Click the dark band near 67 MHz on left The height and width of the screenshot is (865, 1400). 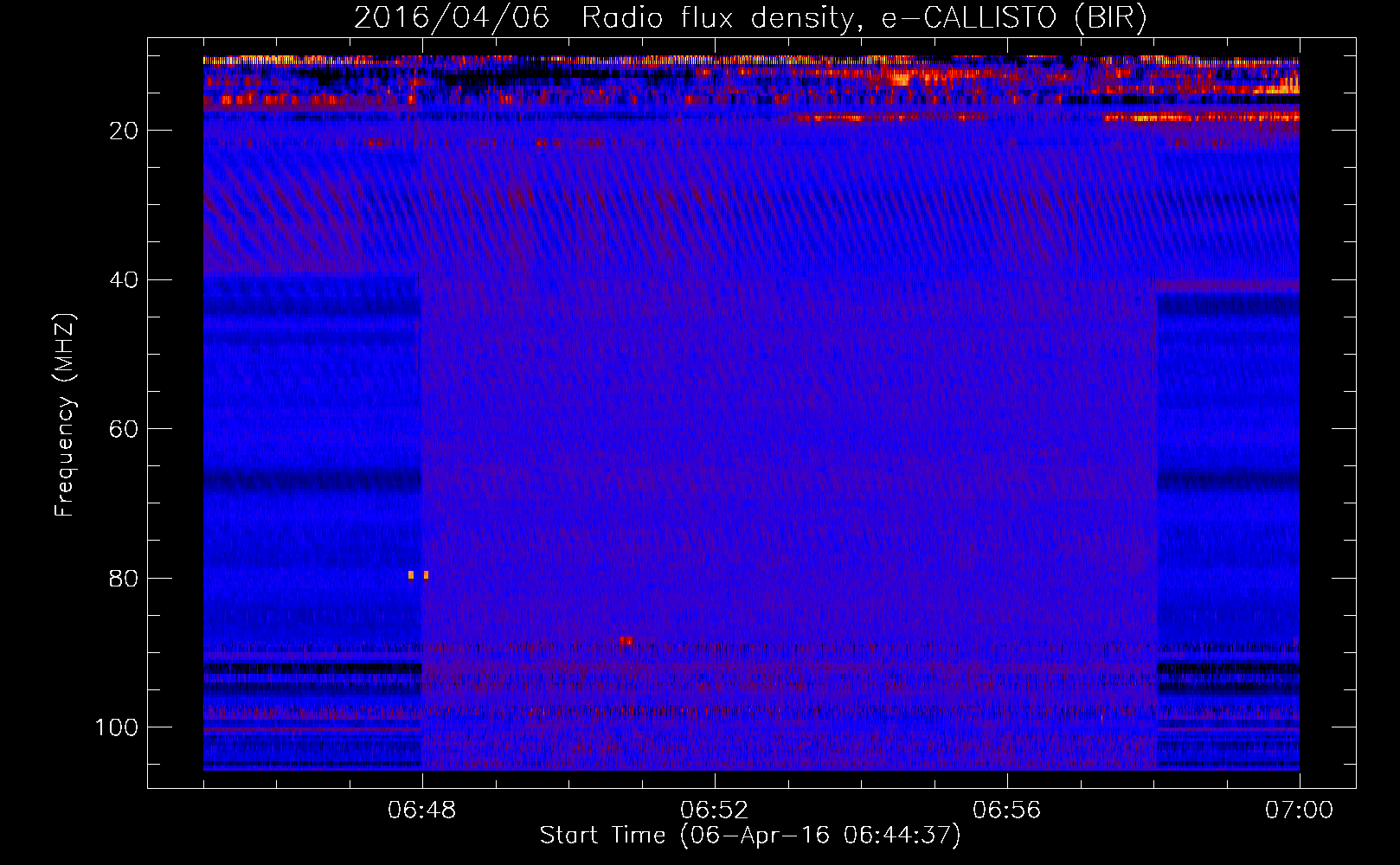pos(311,481)
